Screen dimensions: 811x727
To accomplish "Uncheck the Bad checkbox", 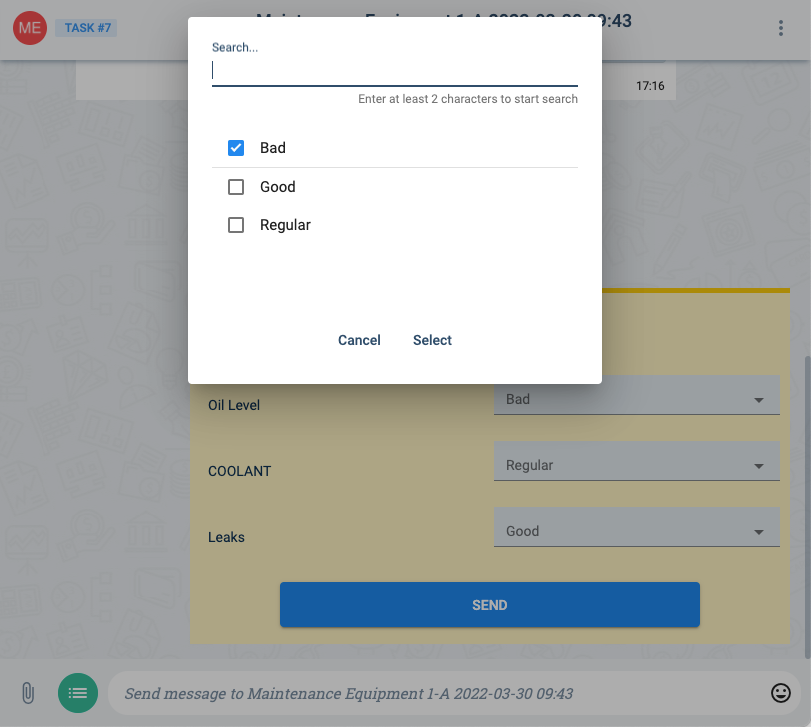I will click(236, 148).
